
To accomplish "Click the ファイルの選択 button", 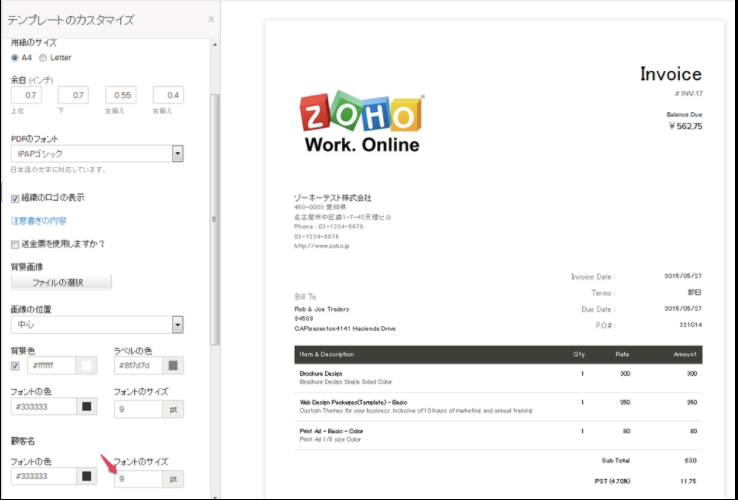I will (x=61, y=282).
